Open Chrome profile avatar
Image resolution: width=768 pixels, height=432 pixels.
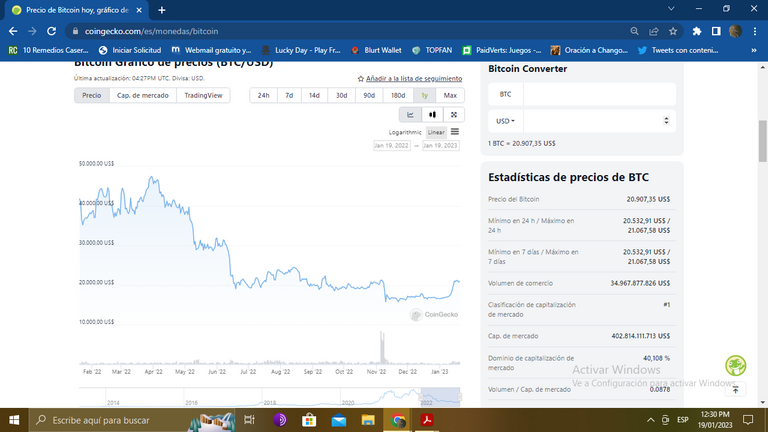735,31
